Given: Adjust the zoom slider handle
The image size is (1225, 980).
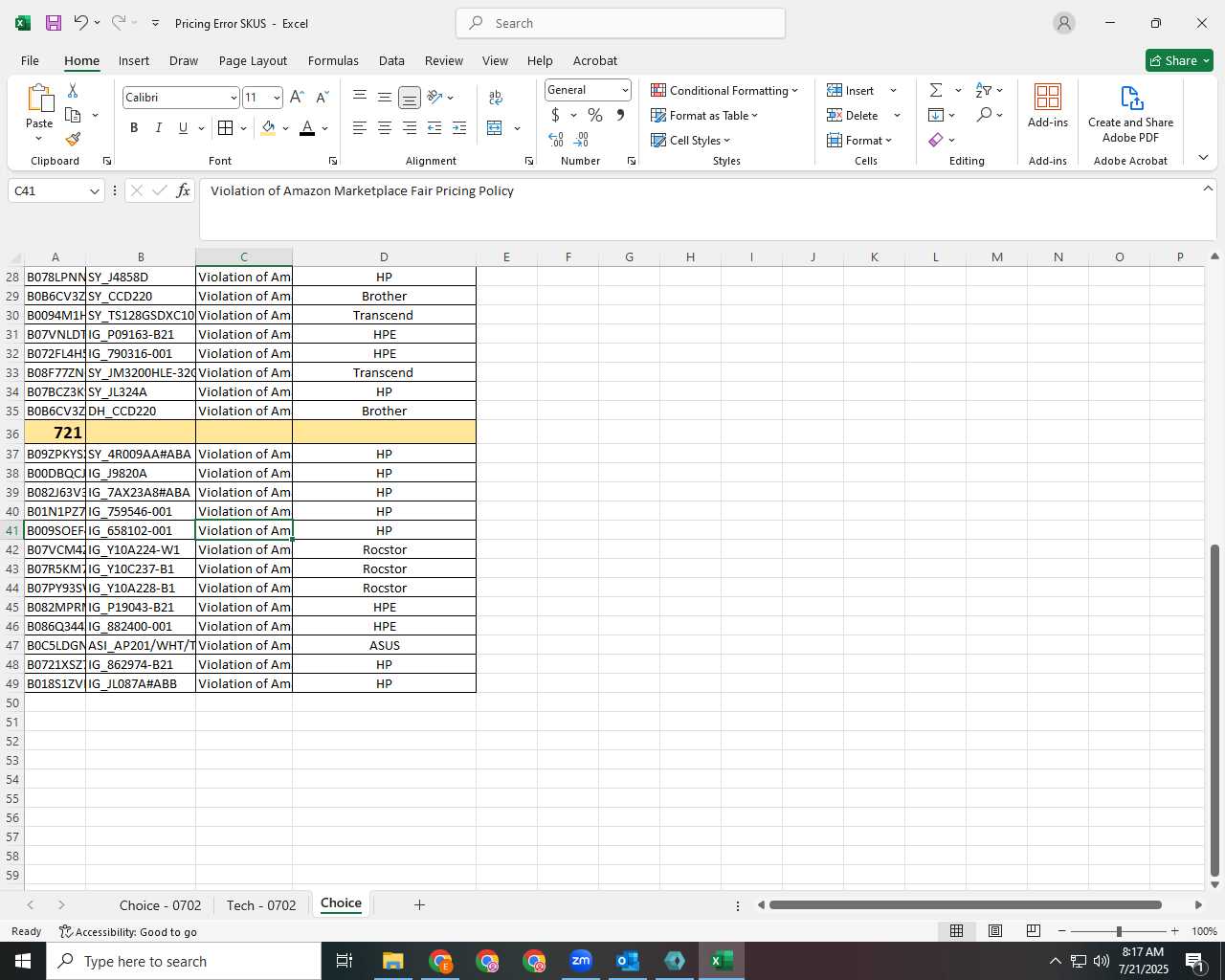Looking at the screenshot, I should tap(1119, 931).
